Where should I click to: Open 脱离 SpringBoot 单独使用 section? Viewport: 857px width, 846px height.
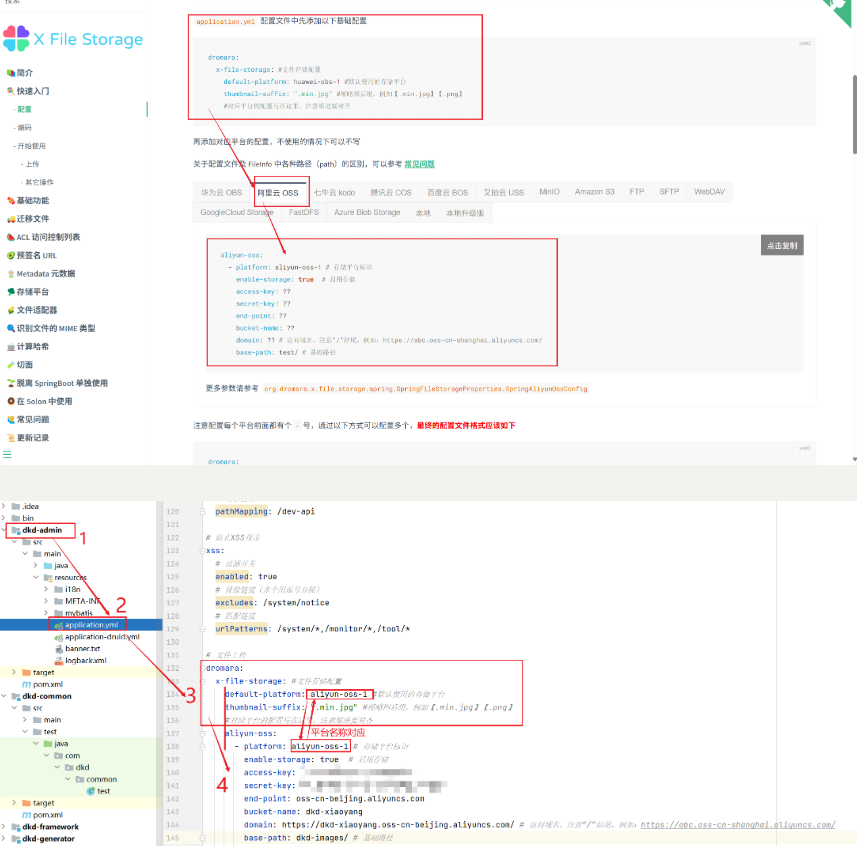61,383
